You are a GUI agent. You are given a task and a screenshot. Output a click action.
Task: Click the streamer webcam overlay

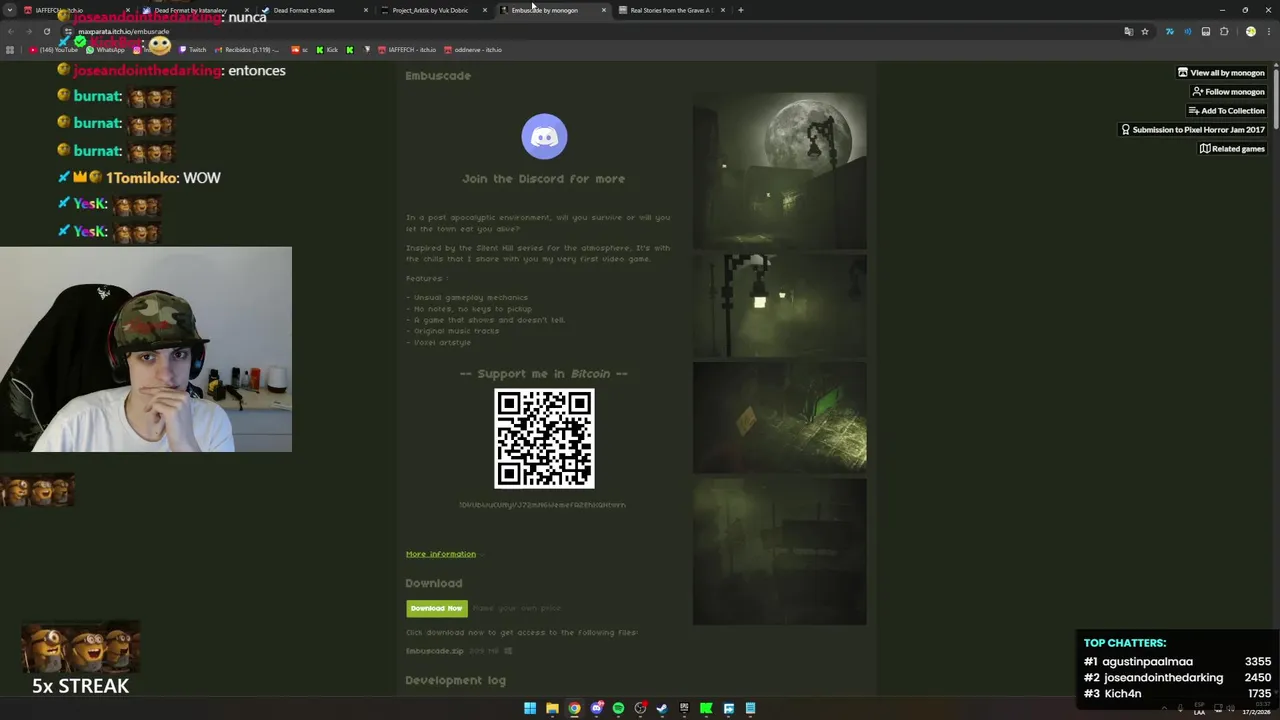pyautogui.click(x=146, y=349)
